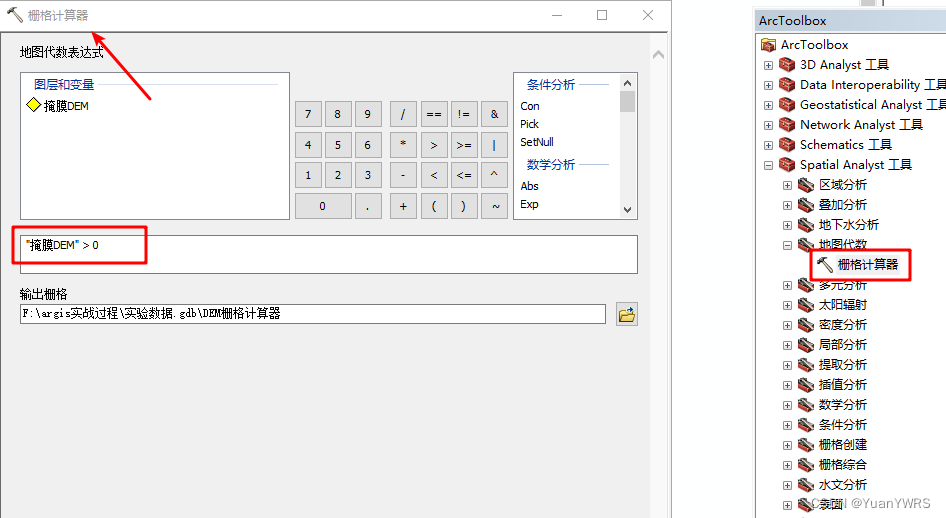Click the greater-than operator button
This screenshot has width=946, height=518.
point(434,145)
